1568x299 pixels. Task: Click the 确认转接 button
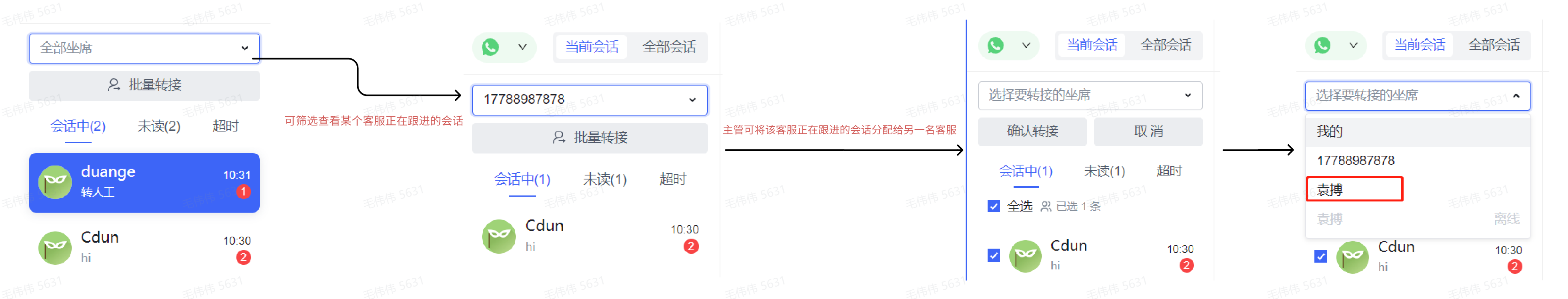(1032, 131)
